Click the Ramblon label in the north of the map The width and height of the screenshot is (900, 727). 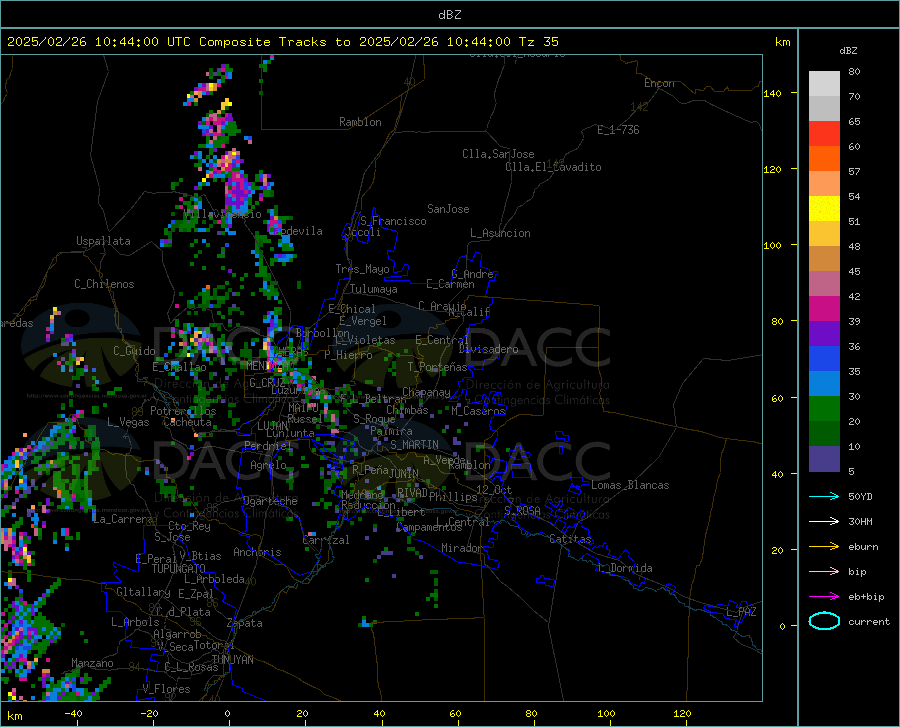click(x=360, y=122)
